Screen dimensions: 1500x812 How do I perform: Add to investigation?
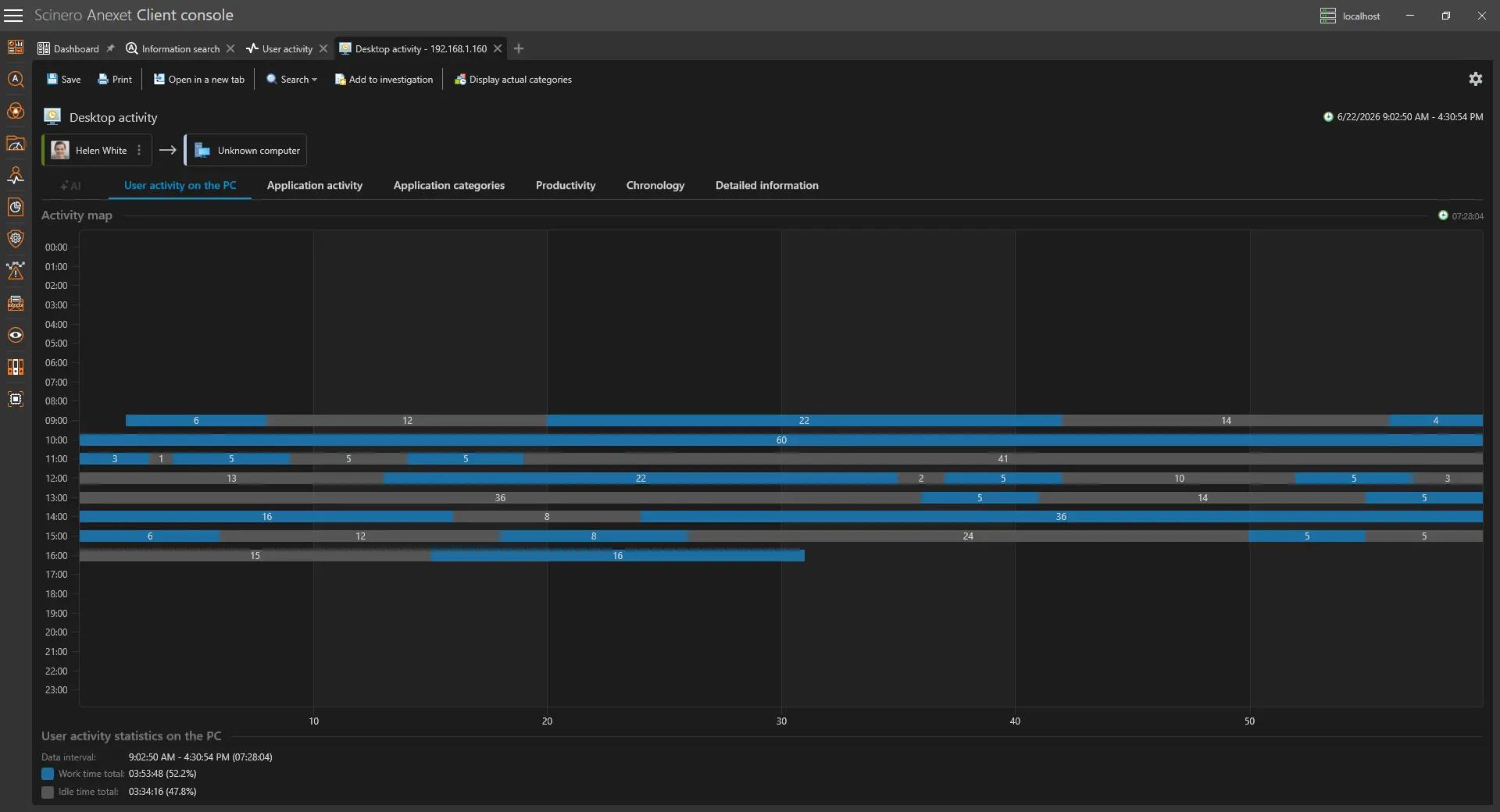(x=384, y=79)
